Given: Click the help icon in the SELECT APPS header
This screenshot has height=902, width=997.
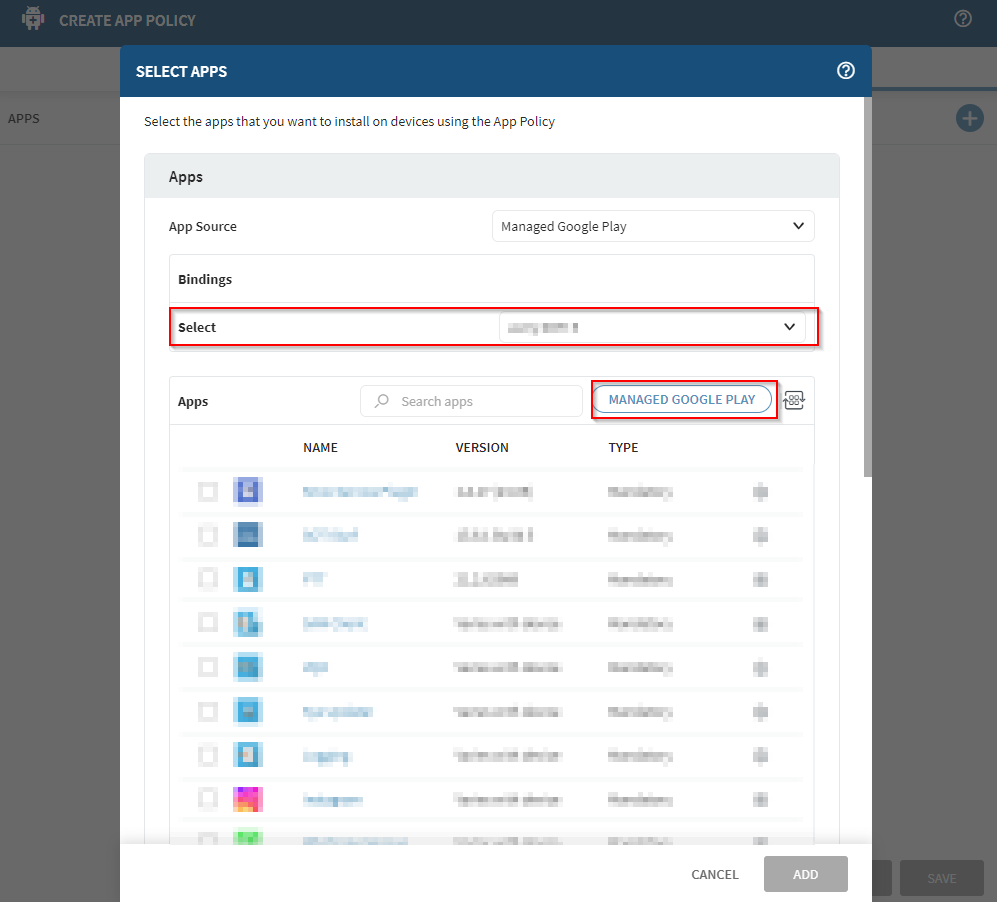Looking at the screenshot, I should pos(845,70).
